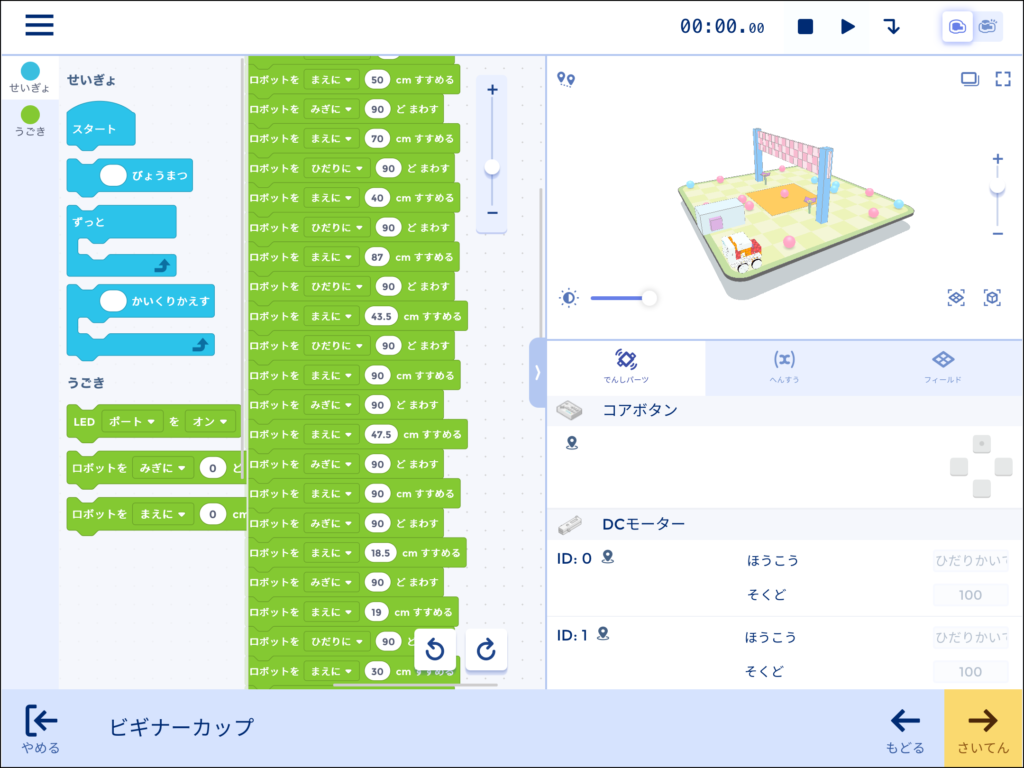The image size is (1024, 768).
Task: Click the さいてん scoring button
Action: click(x=983, y=728)
